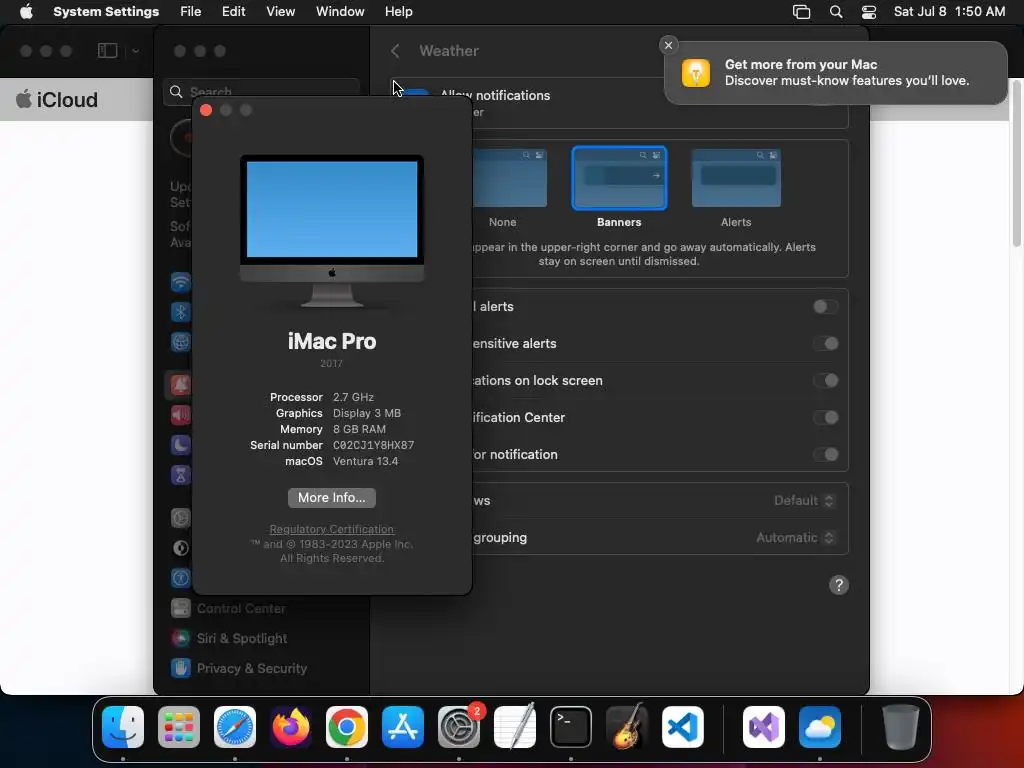1024x768 pixels.
Task: Open the Apple menu
Action: click(x=26, y=12)
